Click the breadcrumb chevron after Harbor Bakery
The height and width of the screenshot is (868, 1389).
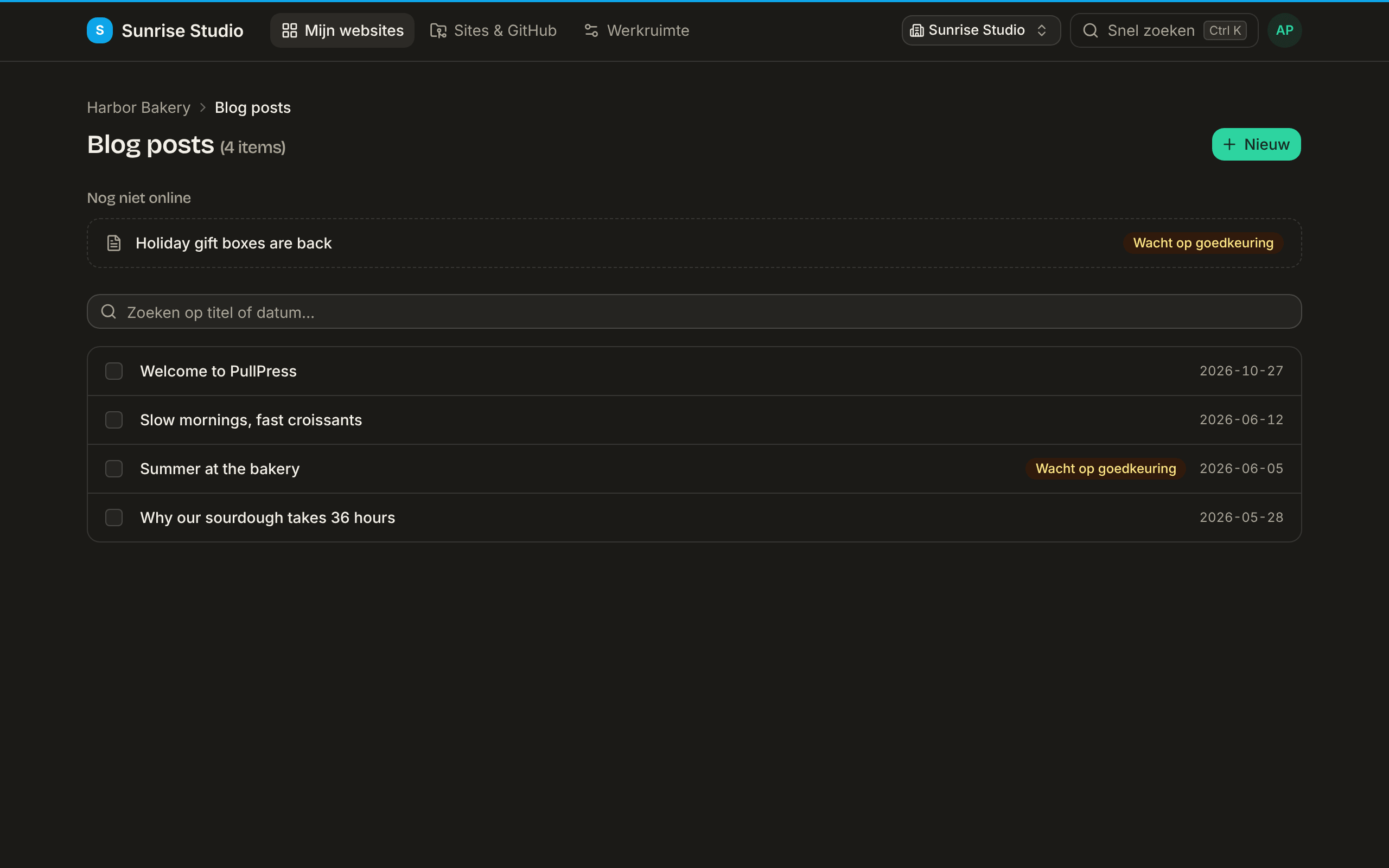(x=202, y=107)
